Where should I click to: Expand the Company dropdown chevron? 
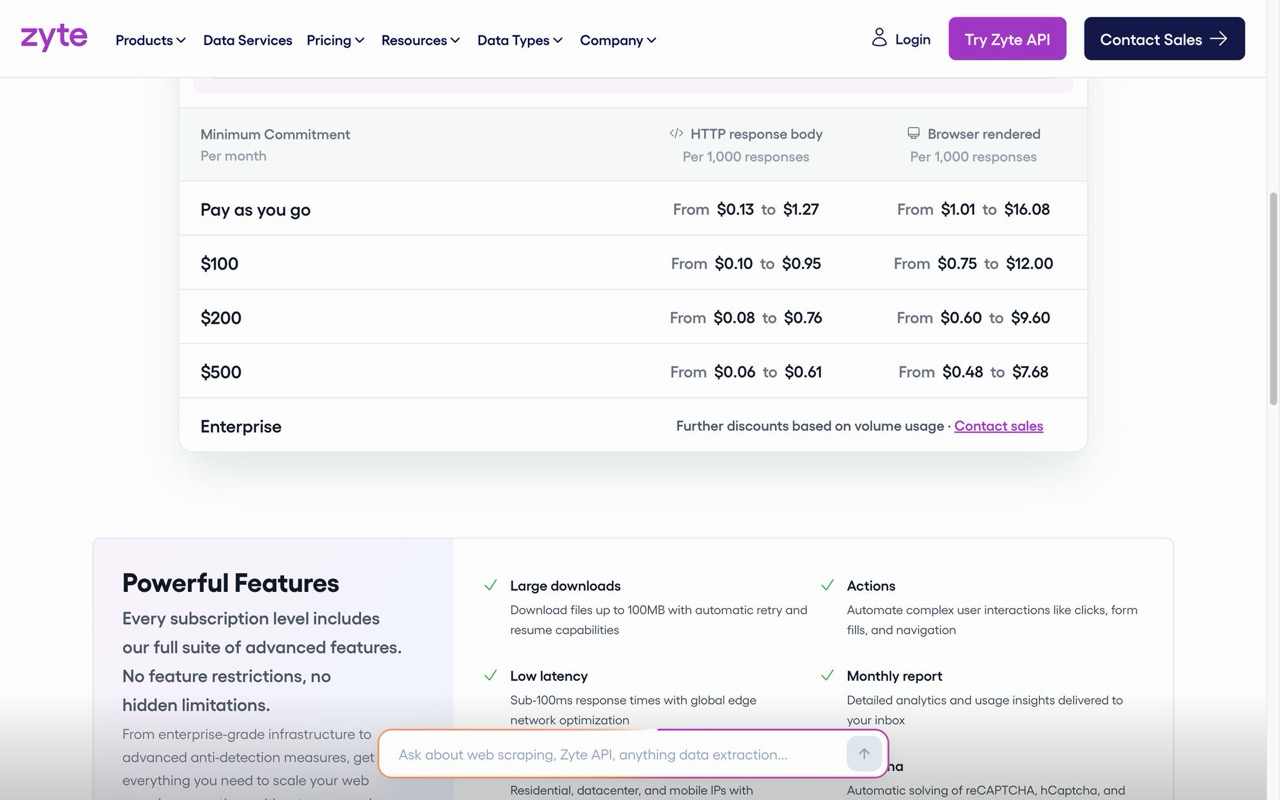652,40
